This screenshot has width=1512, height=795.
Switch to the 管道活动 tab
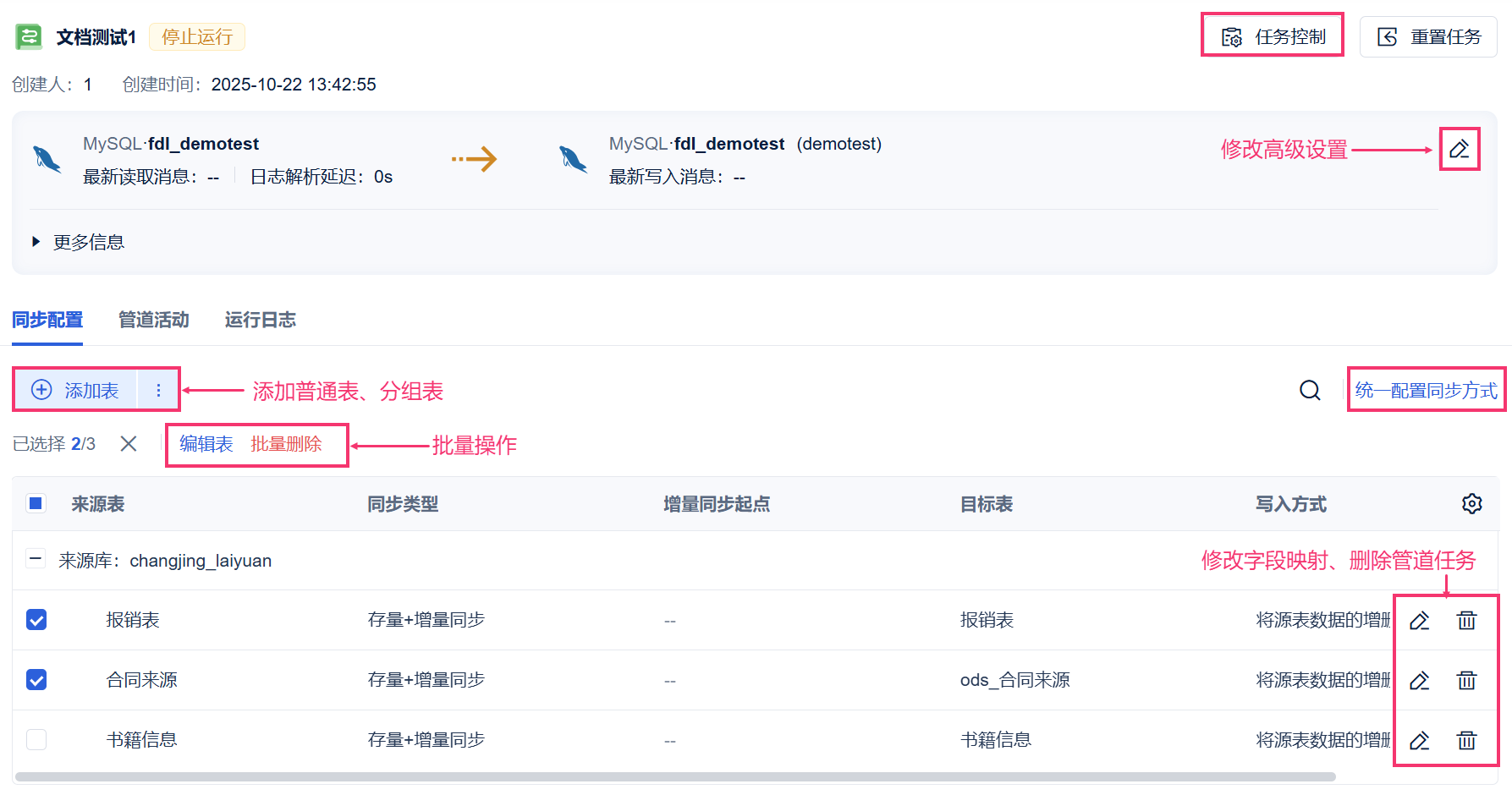click(153, 320)
